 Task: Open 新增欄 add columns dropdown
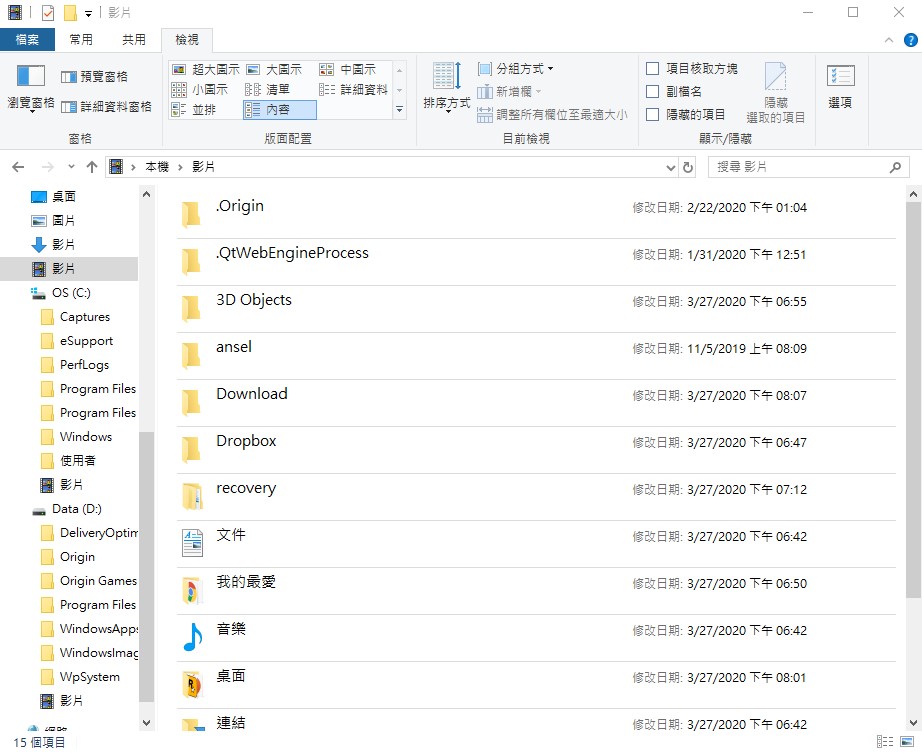pyautogui.click(x=509, y=92)
